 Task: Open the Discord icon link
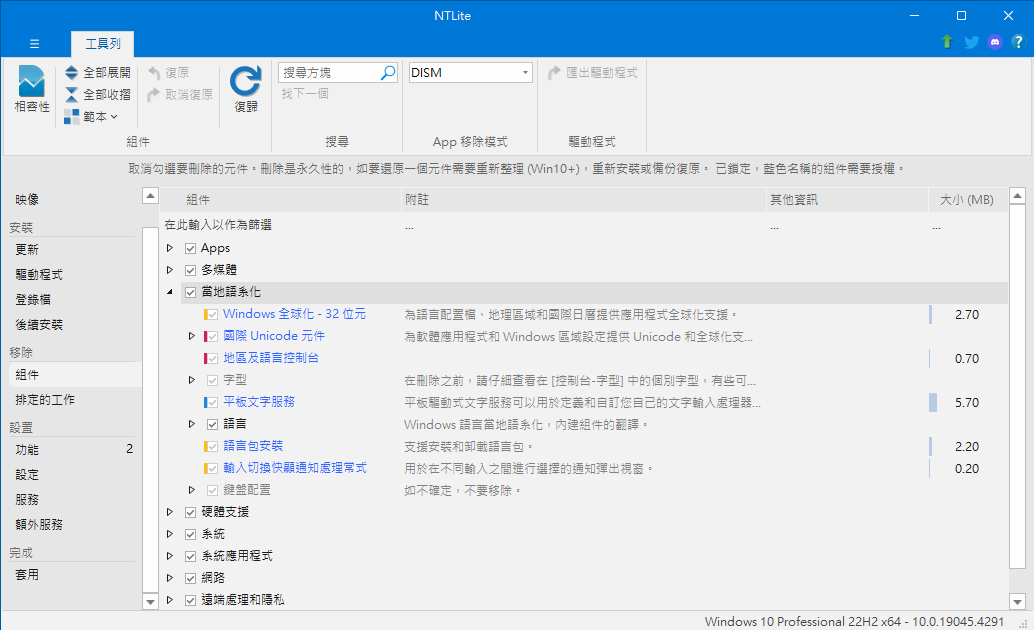[x=995, y=42]
